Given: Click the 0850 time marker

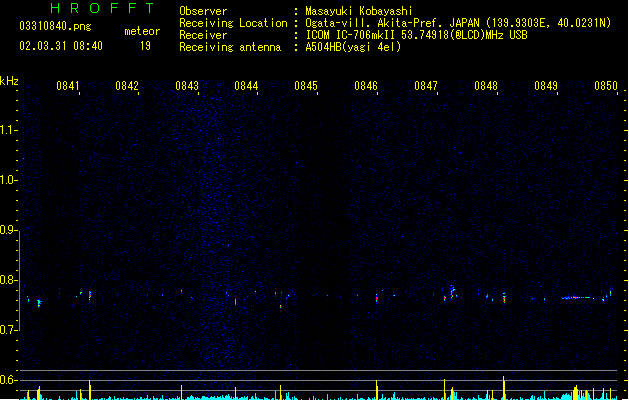Looking at the screenshot, I should point(606,86).
